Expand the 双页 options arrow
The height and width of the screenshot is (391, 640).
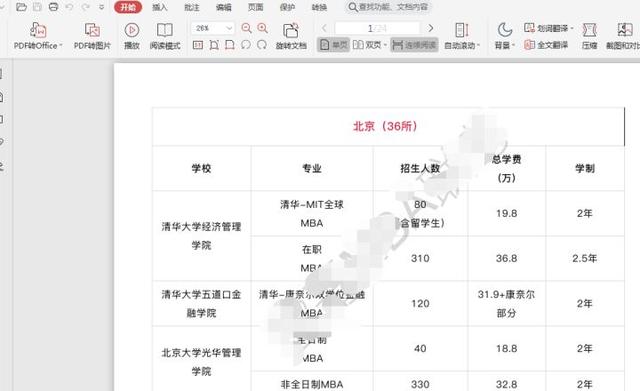tap(385, 45)
